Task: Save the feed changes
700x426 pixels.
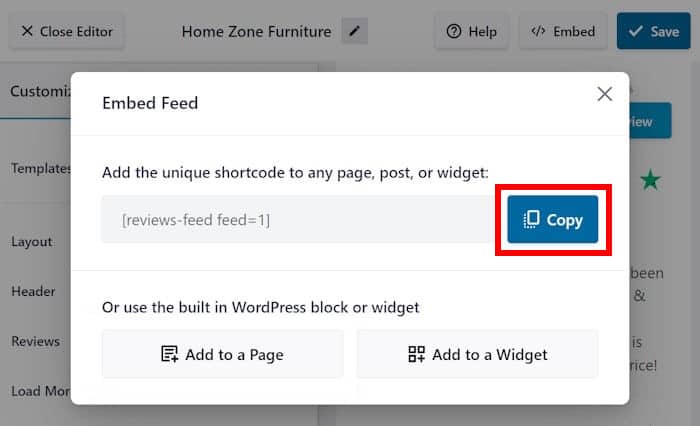Action: (x=653, y=31)
